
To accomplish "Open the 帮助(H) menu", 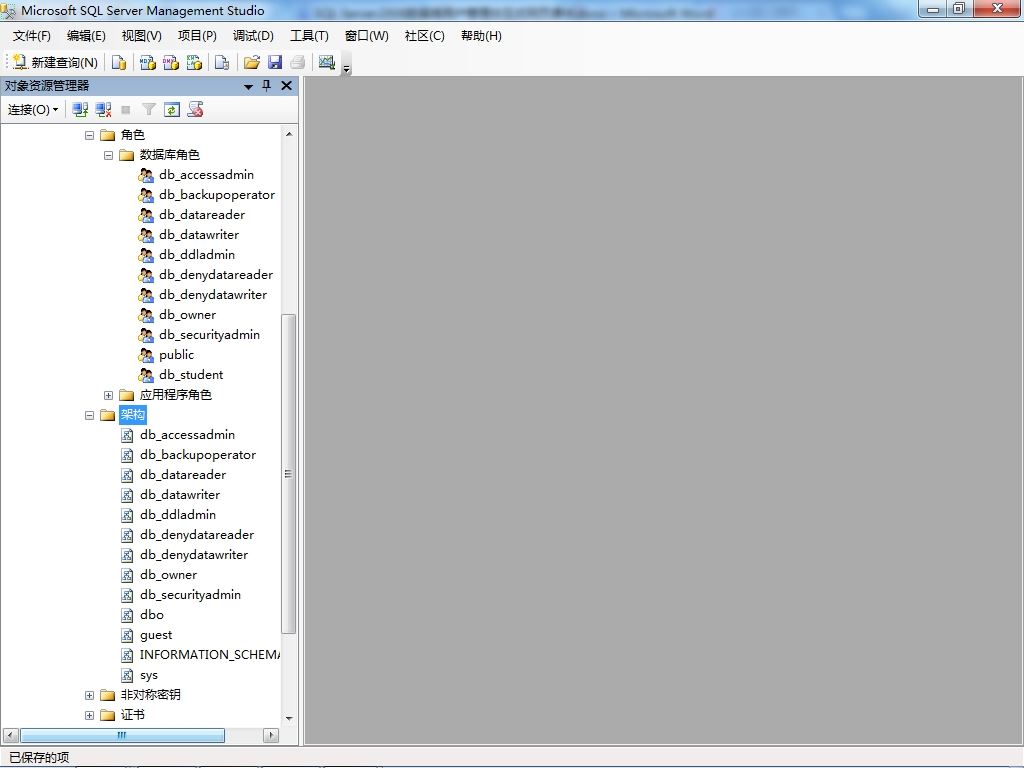I will point(481,36).
